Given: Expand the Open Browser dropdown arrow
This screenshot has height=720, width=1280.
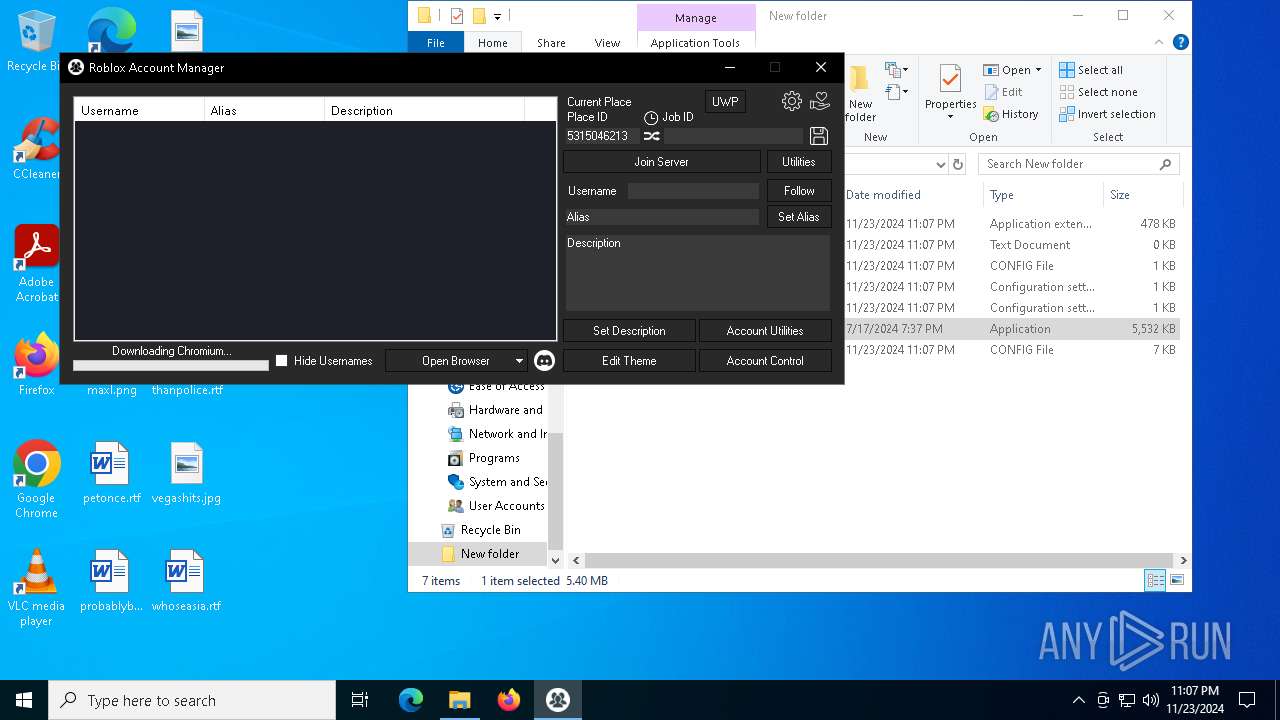Looking at the screenshot, I should click(518, 361).
